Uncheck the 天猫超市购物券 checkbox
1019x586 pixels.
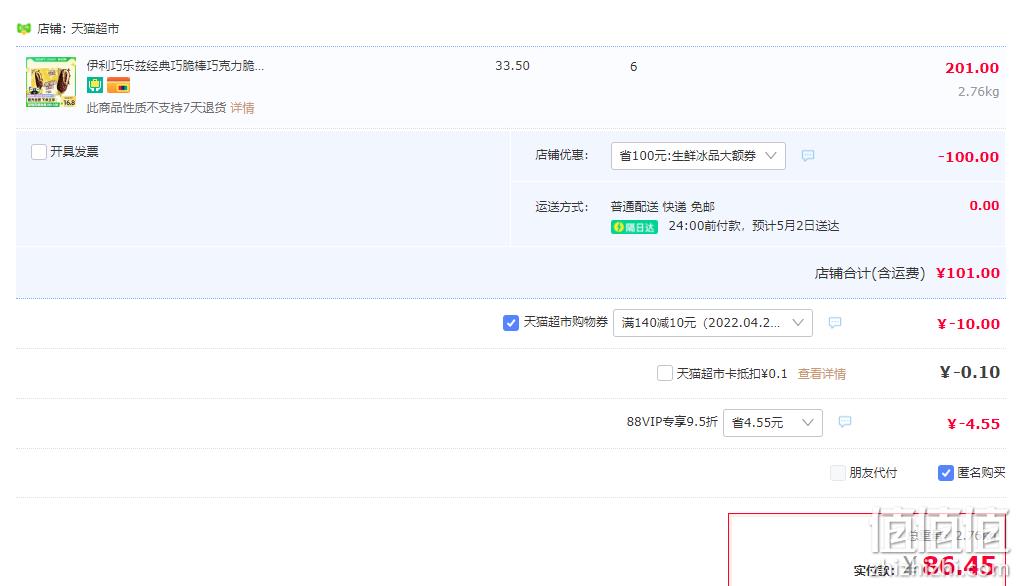(511, 322)
